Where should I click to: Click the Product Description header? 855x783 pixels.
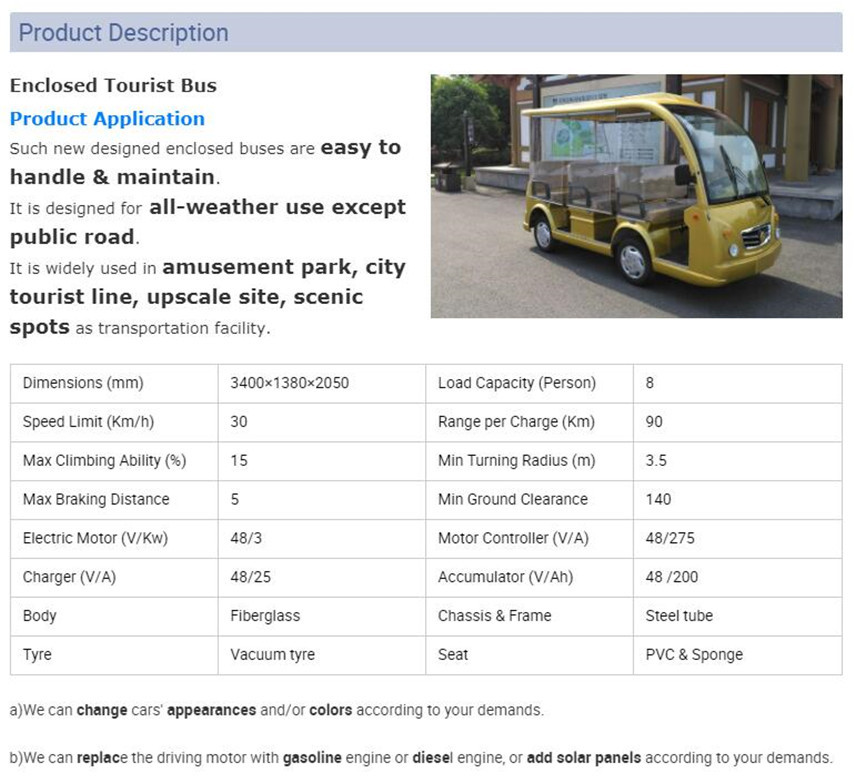pos(426,32)
